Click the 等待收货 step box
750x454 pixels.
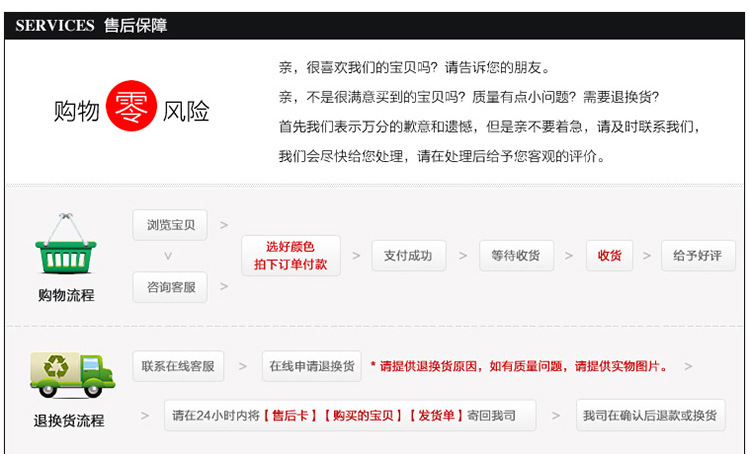coord(516,255)
